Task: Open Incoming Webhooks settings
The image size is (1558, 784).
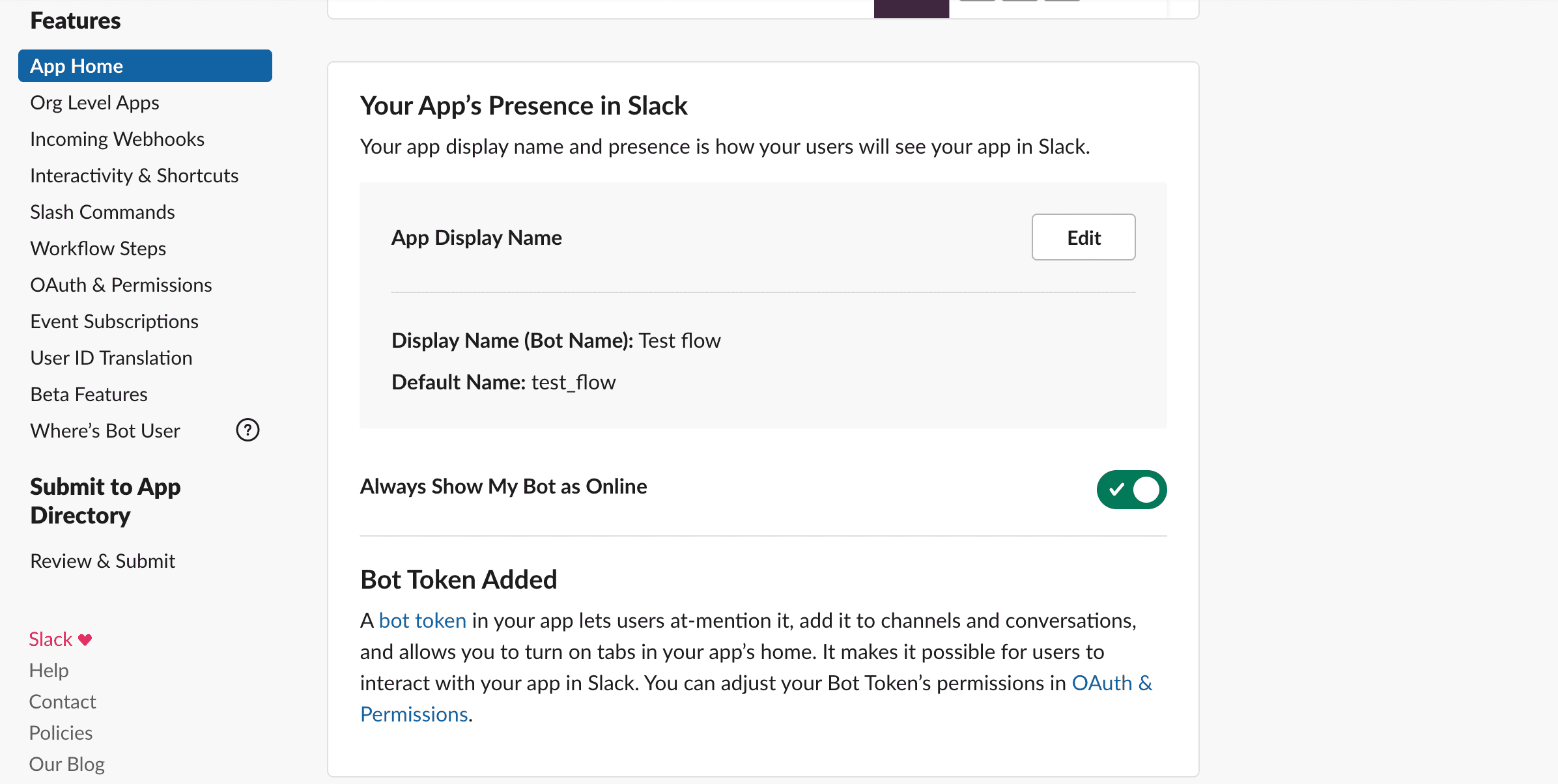Action: point(117,139)
